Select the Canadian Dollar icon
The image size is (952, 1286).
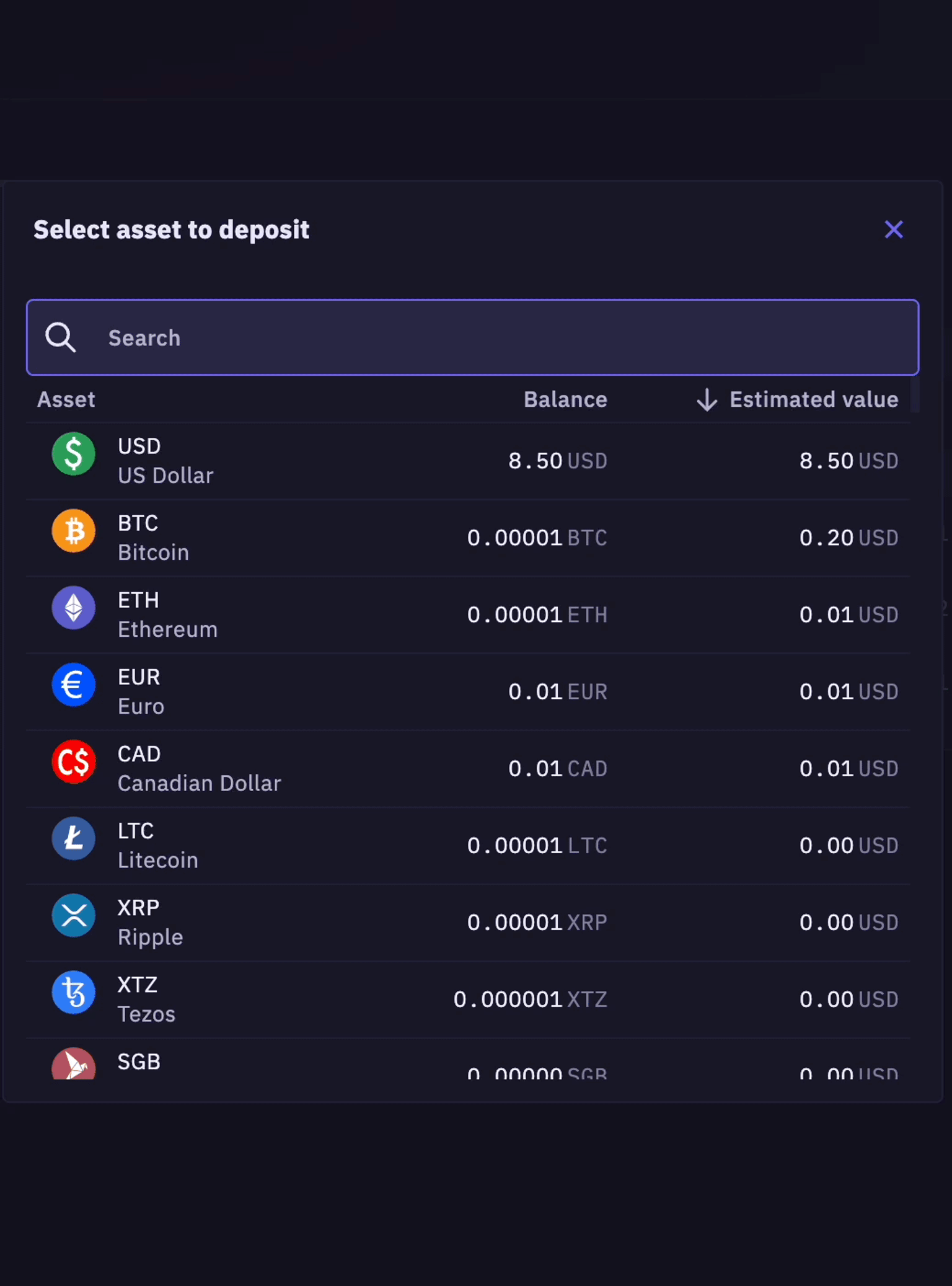(x=73, y=762)
